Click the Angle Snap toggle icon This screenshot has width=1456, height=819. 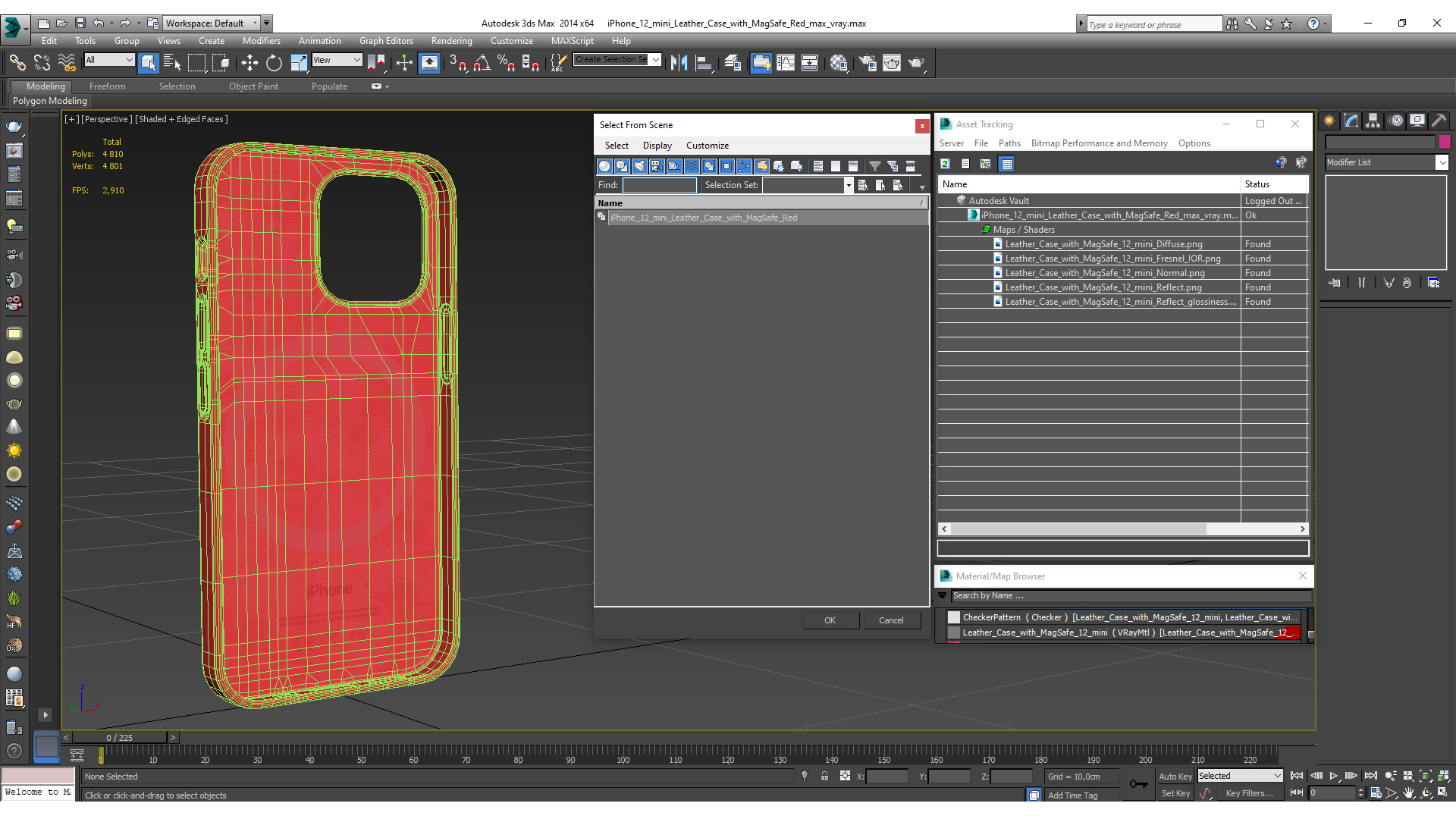482,63
